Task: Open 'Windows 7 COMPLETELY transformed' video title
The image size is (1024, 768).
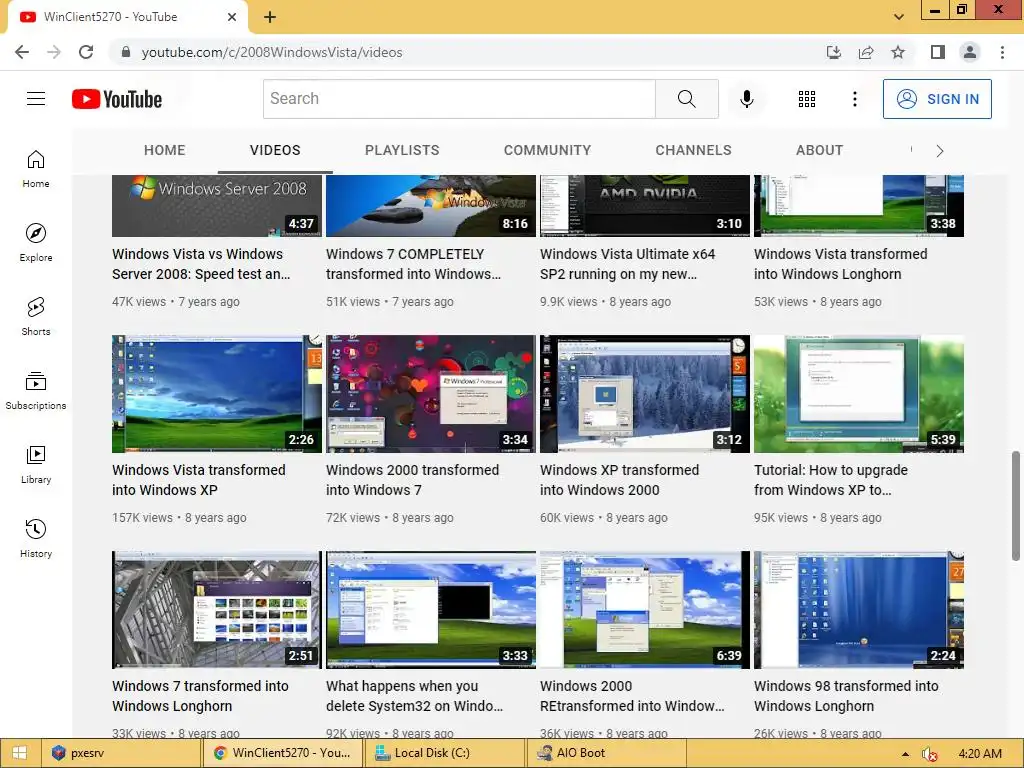Action: 413,264
